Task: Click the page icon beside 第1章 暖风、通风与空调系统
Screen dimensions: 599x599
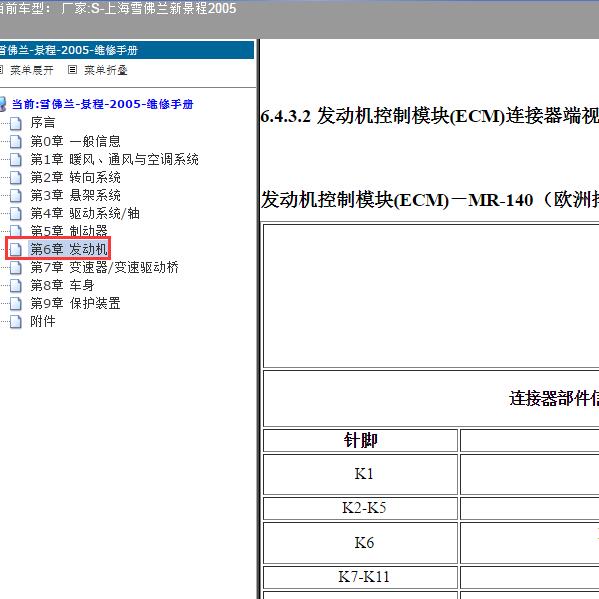Action: pyautogui.click(x=16, y=159)
